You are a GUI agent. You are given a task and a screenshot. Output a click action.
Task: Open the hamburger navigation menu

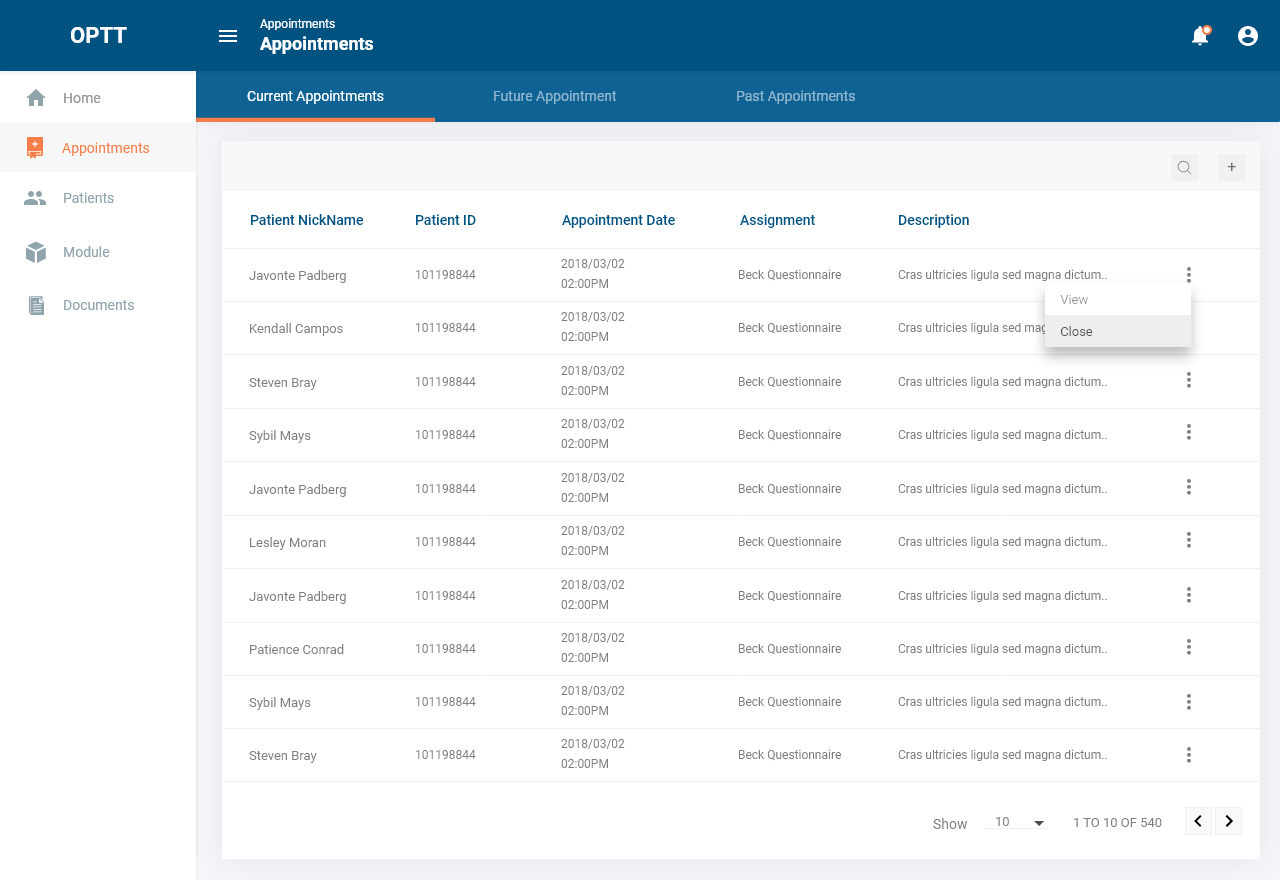(228, 36)
